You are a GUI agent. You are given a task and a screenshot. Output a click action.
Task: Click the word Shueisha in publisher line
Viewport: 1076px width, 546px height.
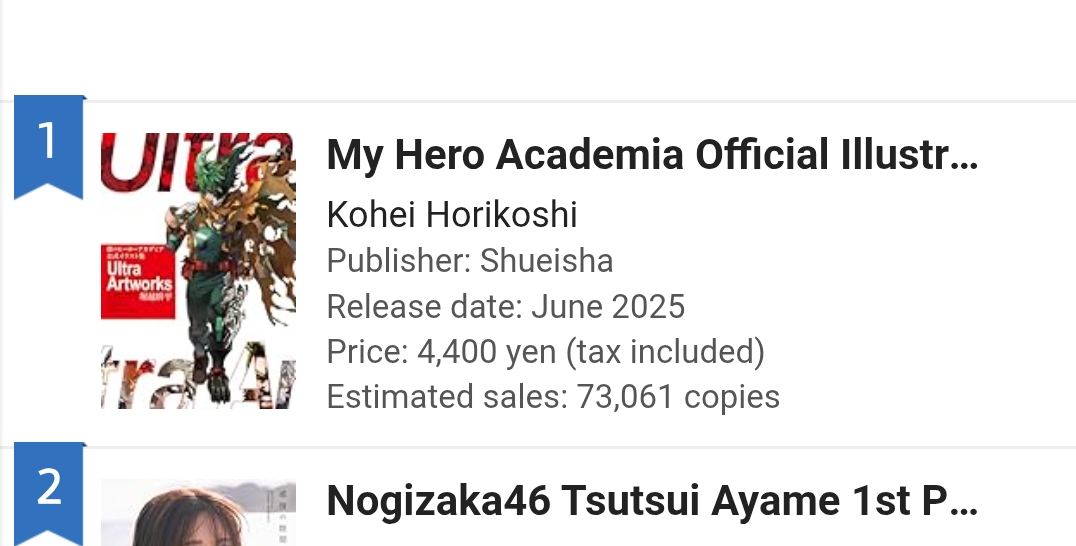[546, 261]
